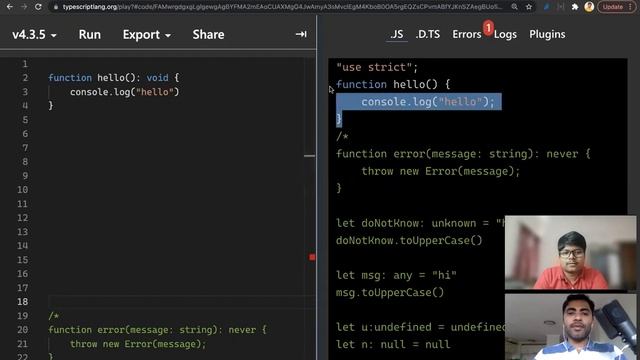Image resolution: width=640 pixels, height=360 pixels.
Task: Open the Extensions puzzle-piece icon
Action: point(575,7)
